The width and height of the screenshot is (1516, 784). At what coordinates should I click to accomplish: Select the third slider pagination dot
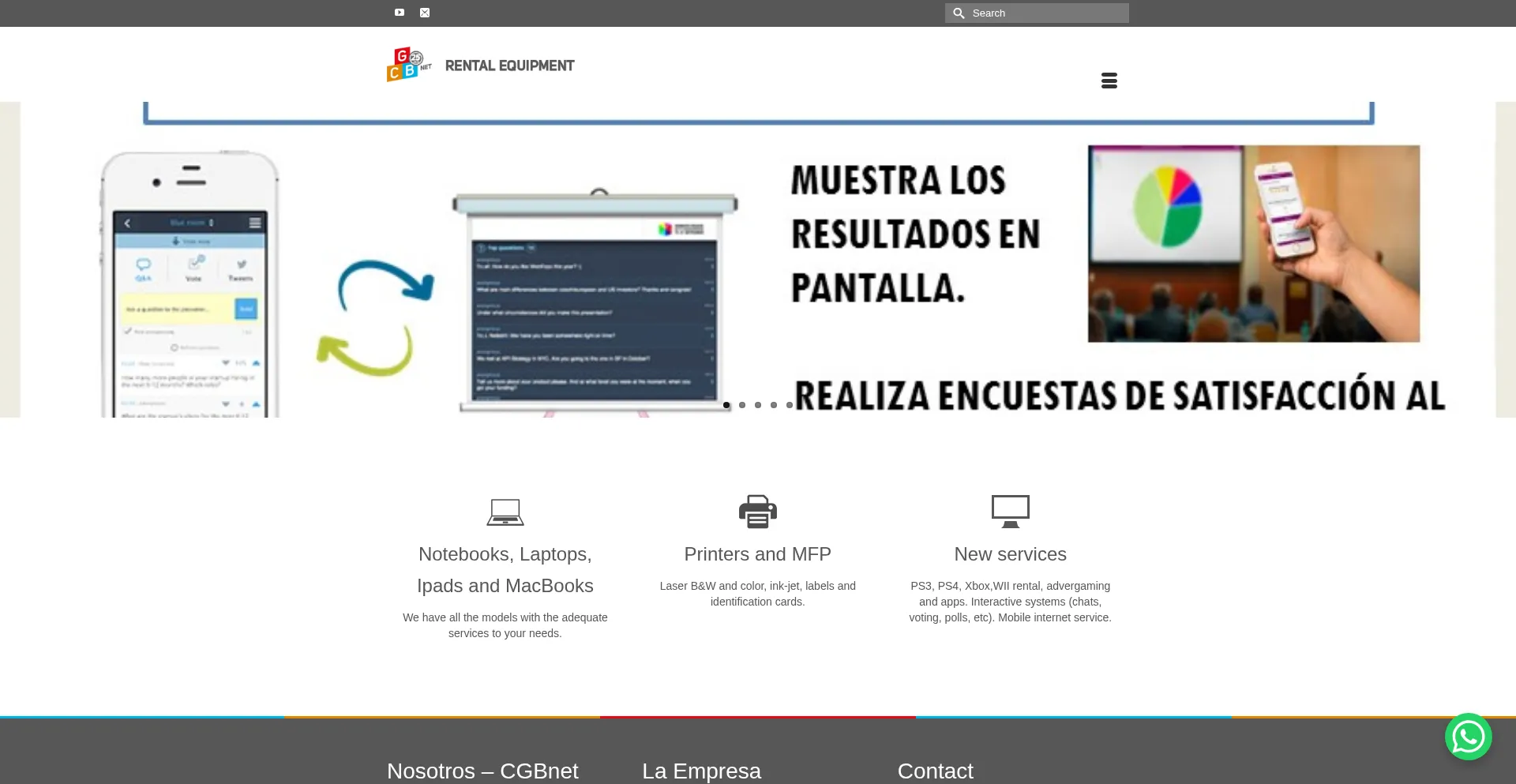(x=758, y=405)
